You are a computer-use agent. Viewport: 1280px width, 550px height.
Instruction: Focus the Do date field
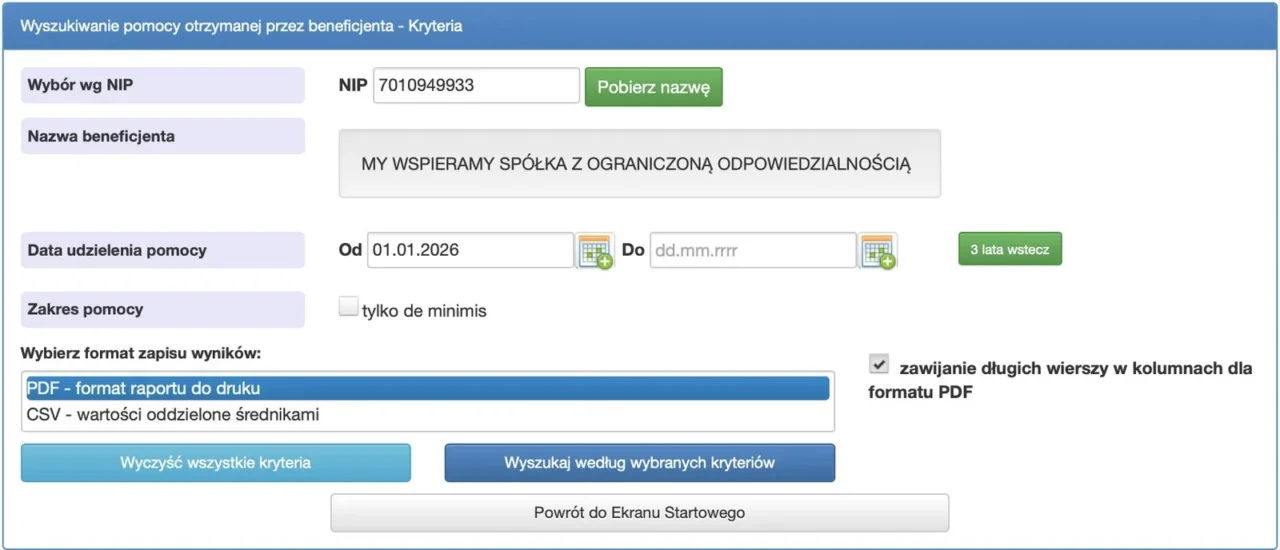click(753, 250)
